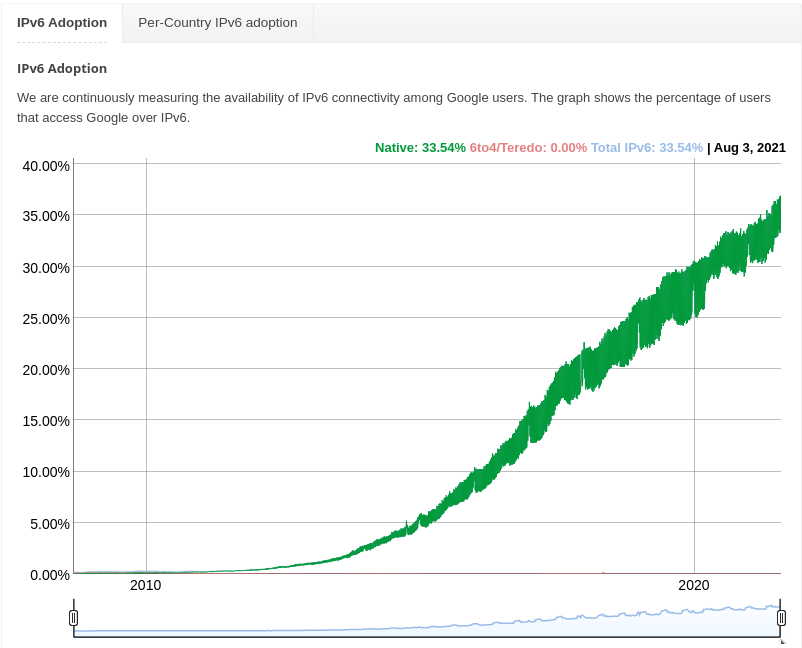This screenshot has height=648, width=802.
Task: Click the IPv6 Adoption heading text
Action: pos(60,68)
